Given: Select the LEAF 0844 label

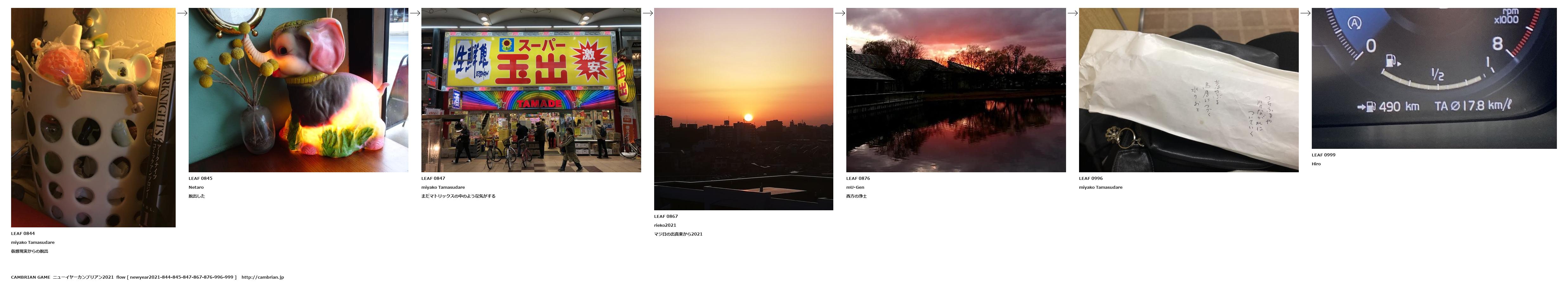Looking at the screenshot, I should 23,233.
